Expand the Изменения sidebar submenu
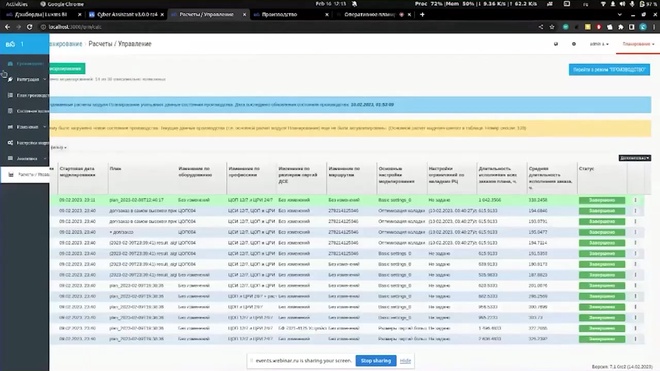The width and height of the screenshot is (660, 371). 45,127
